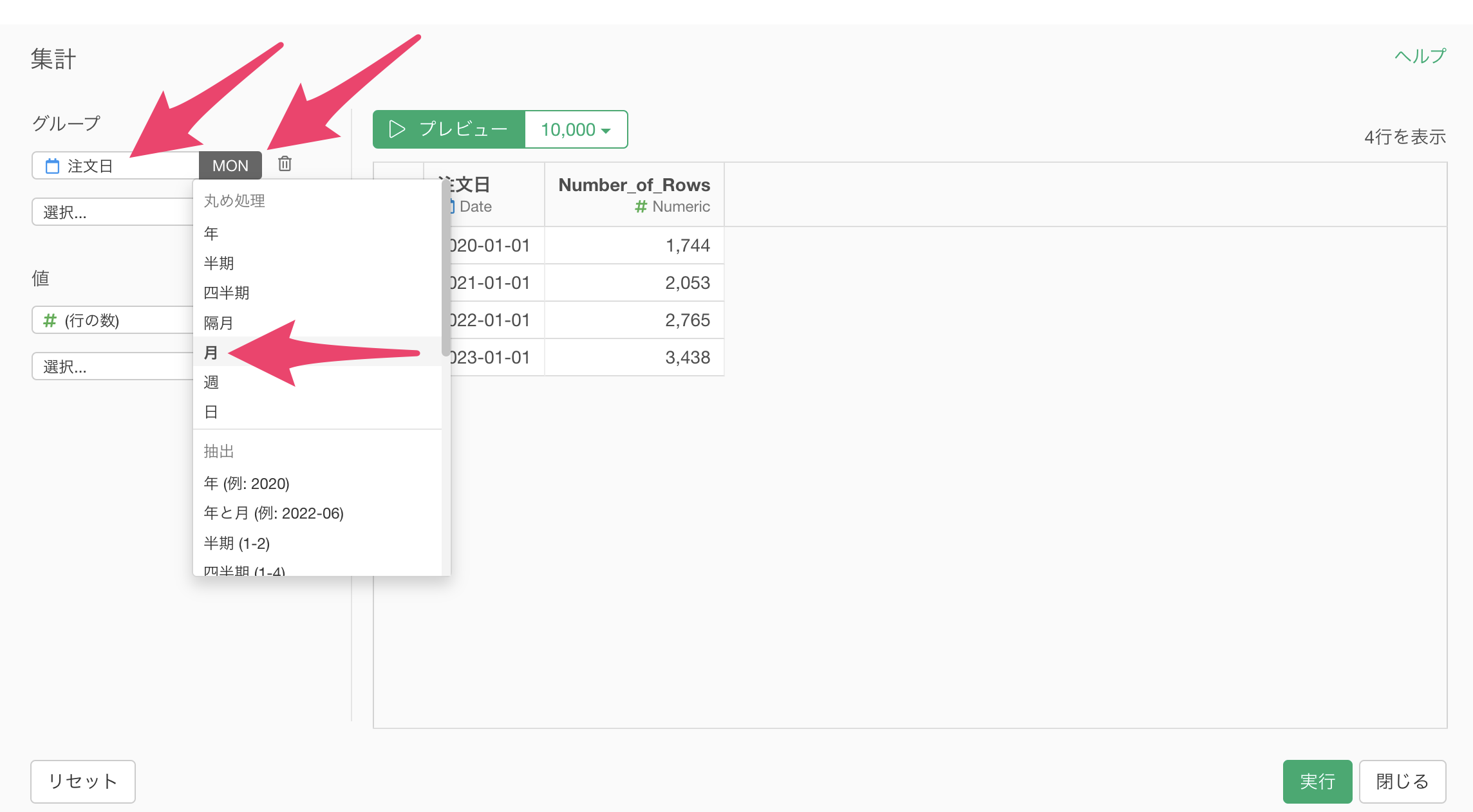Viewport: 1473px width, 812px height.
Task: Select extract option 年と月 (例: 2022-06)
Action: [317, 513]
